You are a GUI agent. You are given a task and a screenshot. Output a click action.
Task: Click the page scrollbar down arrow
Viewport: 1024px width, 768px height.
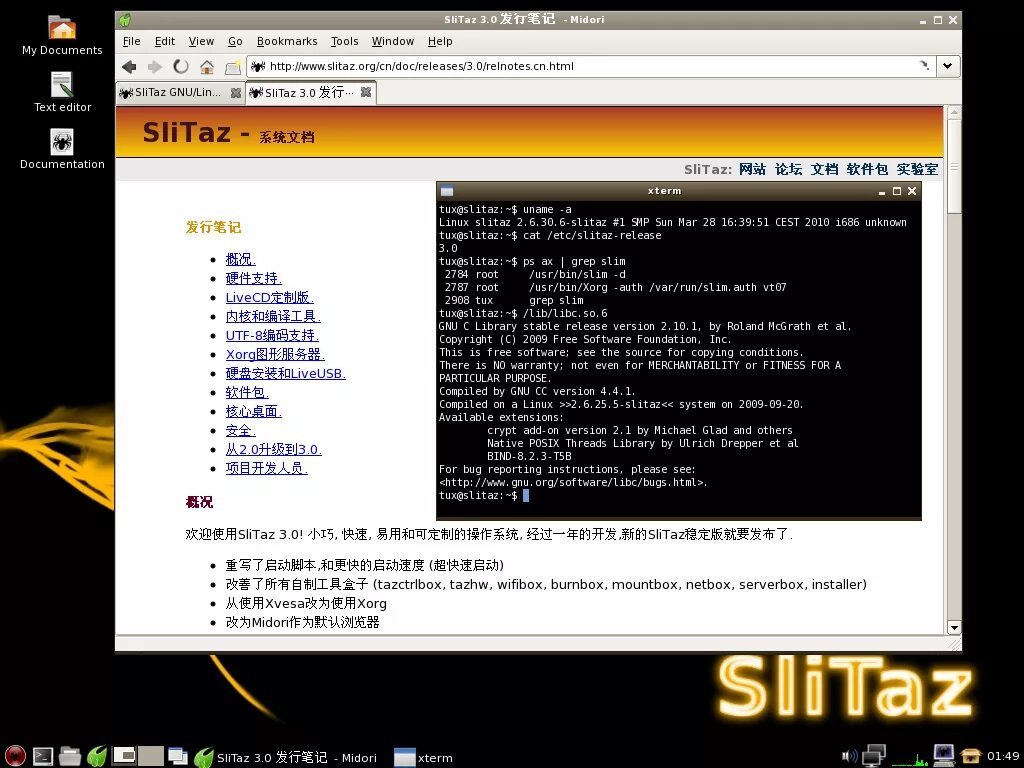(x=954, y=628)
